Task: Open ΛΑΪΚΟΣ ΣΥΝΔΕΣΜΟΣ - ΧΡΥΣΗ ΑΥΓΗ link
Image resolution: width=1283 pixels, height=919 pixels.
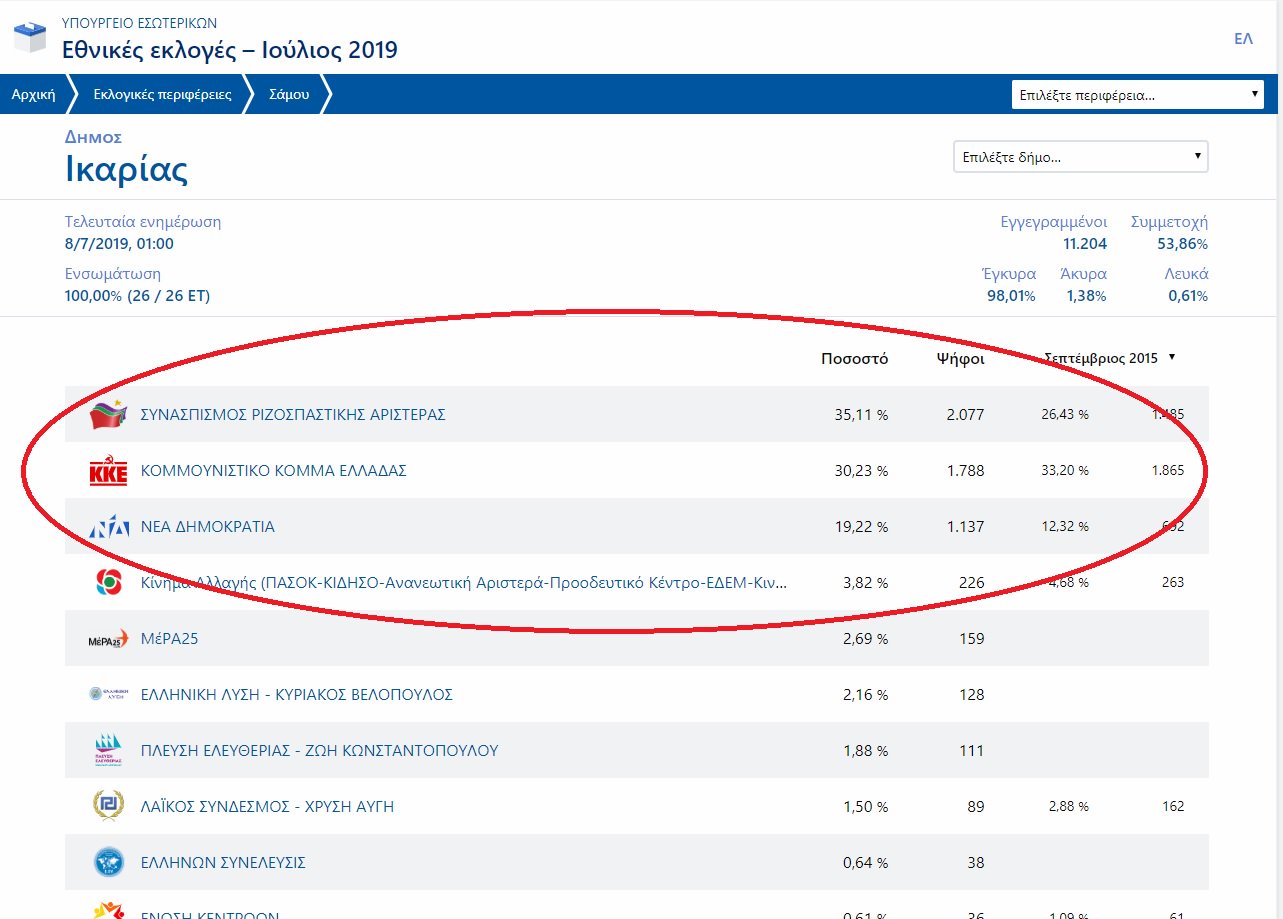Action: [x=267, y=806]
